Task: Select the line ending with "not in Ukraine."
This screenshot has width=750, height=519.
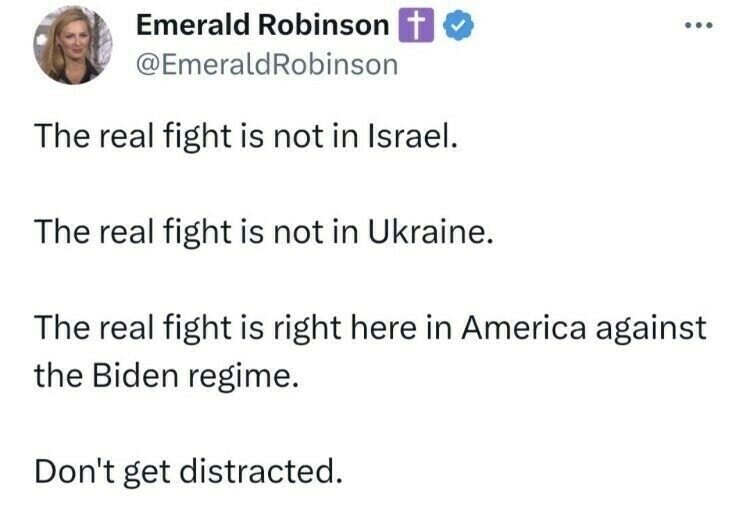Action: tap(264, 233)
